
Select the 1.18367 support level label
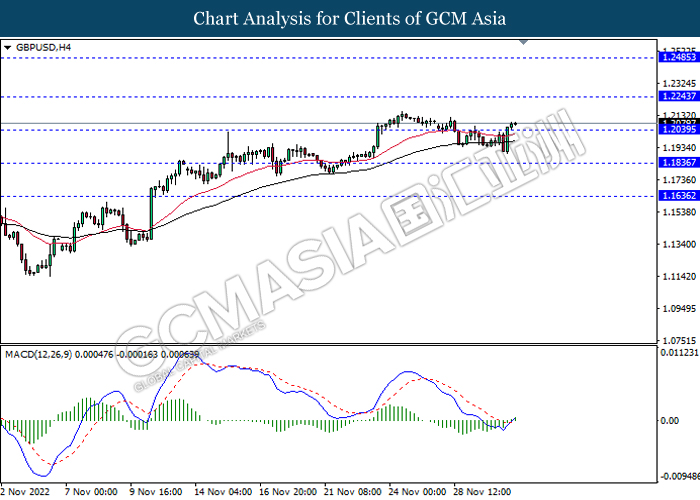(679, 162)
